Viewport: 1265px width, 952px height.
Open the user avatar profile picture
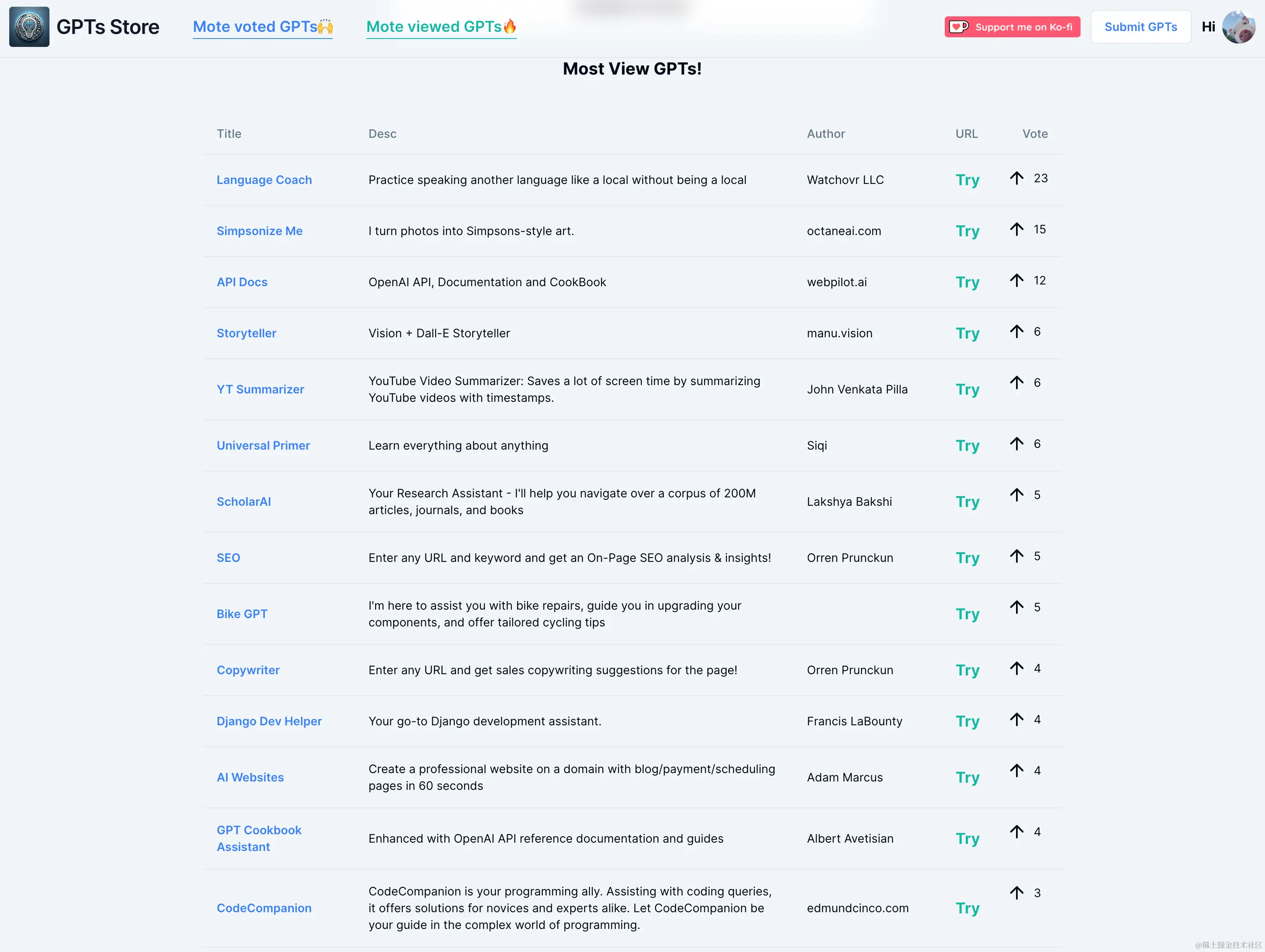pos(1238,27)
